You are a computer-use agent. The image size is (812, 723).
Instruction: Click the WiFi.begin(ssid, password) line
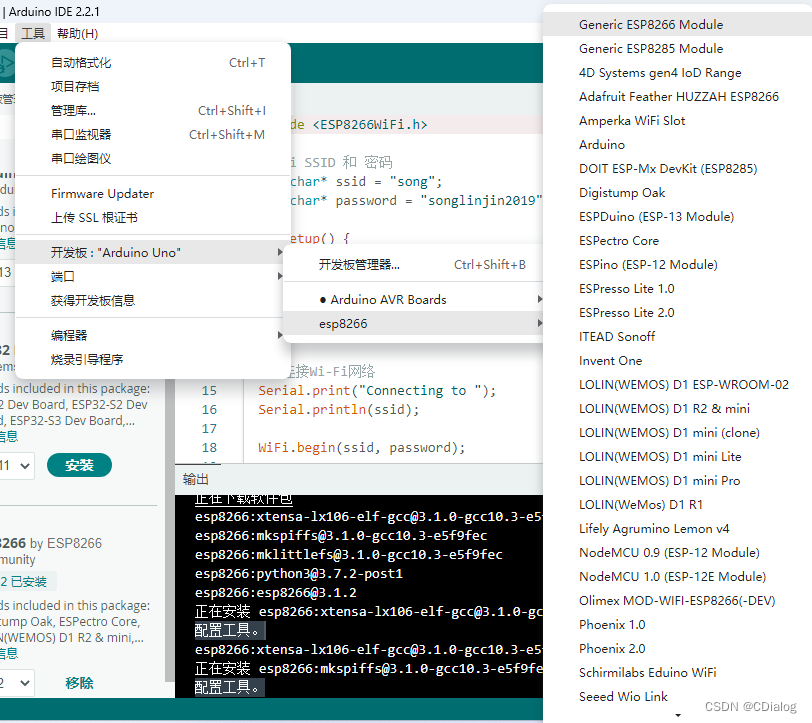361,447
